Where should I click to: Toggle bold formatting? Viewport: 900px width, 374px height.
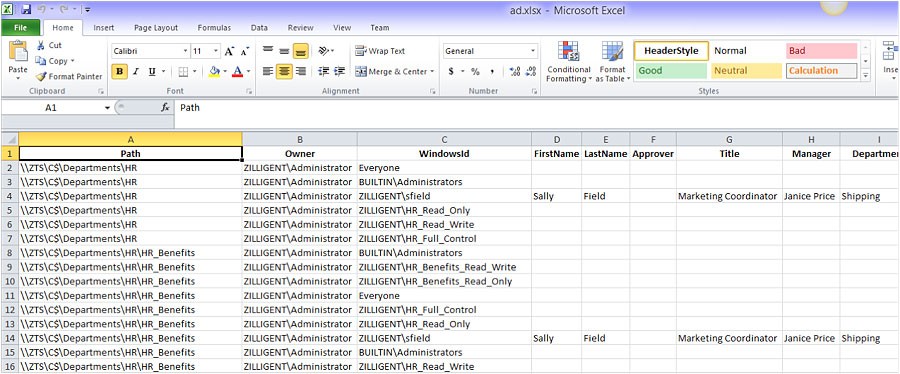(x=119, y=72)
